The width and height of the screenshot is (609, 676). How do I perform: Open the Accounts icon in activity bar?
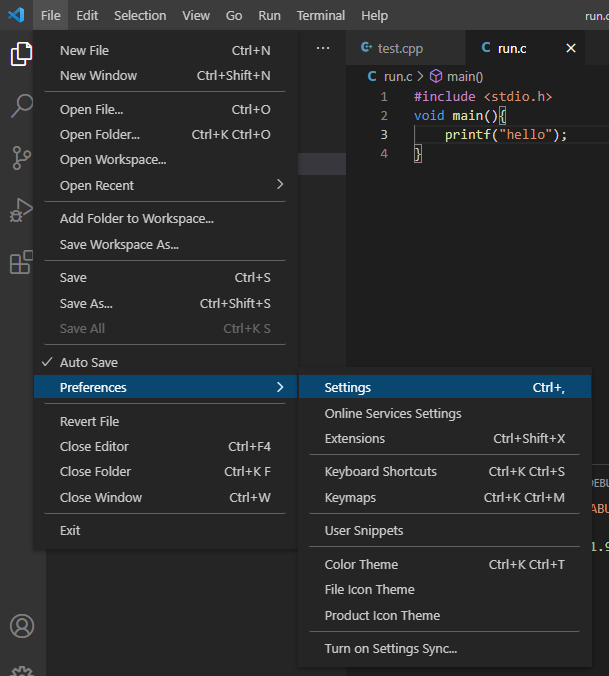point(22,626)
